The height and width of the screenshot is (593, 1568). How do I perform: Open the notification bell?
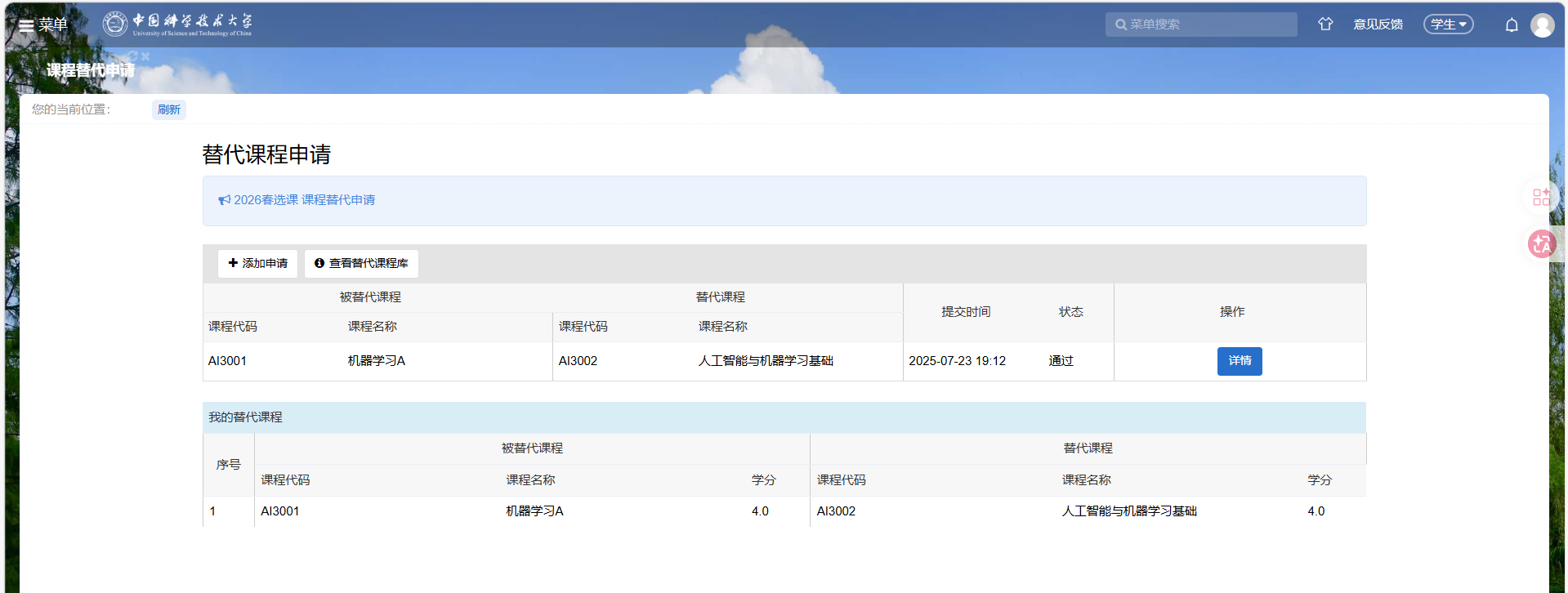click(1512, 25)
